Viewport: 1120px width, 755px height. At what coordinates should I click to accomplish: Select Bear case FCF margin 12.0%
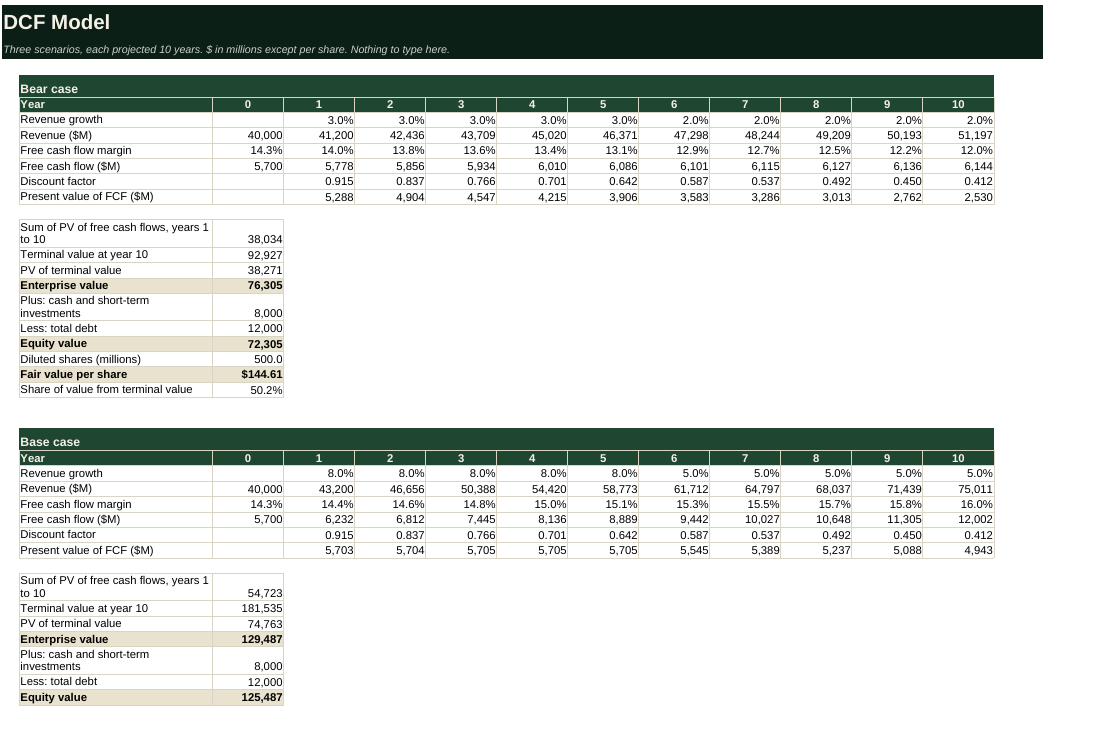pos(958,150)
